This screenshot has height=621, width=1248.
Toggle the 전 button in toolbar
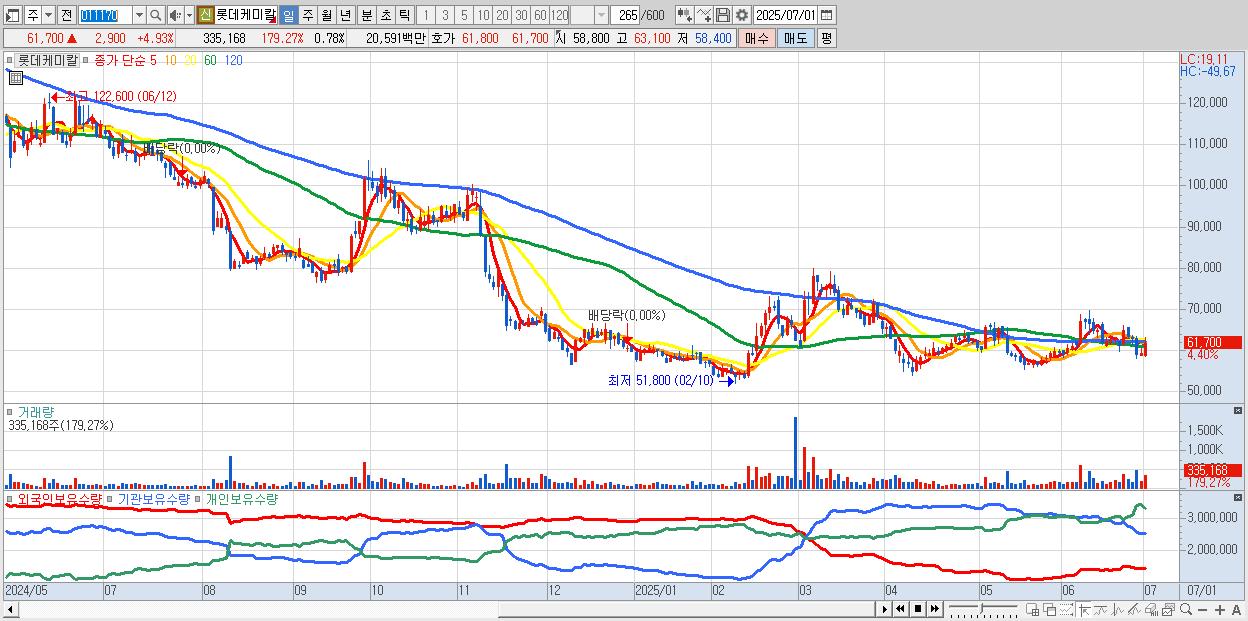point(66,15)
